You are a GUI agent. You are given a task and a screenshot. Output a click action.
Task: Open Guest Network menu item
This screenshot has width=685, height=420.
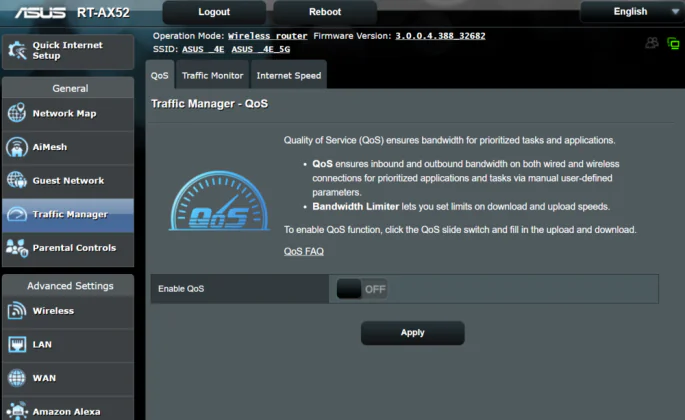point(68,181)
